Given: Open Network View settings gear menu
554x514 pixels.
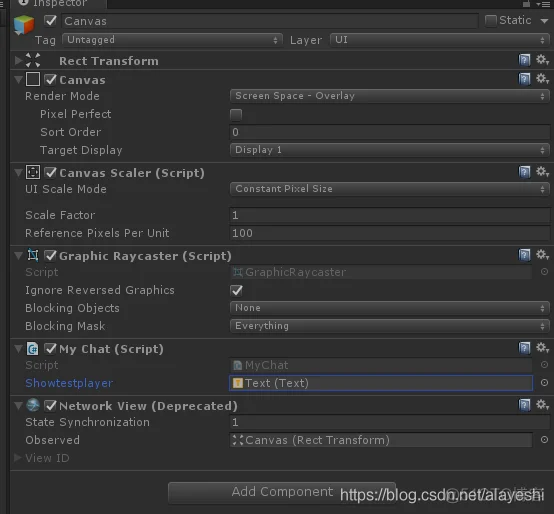Looking at the screenshot, I should click(x=542, y=404).
